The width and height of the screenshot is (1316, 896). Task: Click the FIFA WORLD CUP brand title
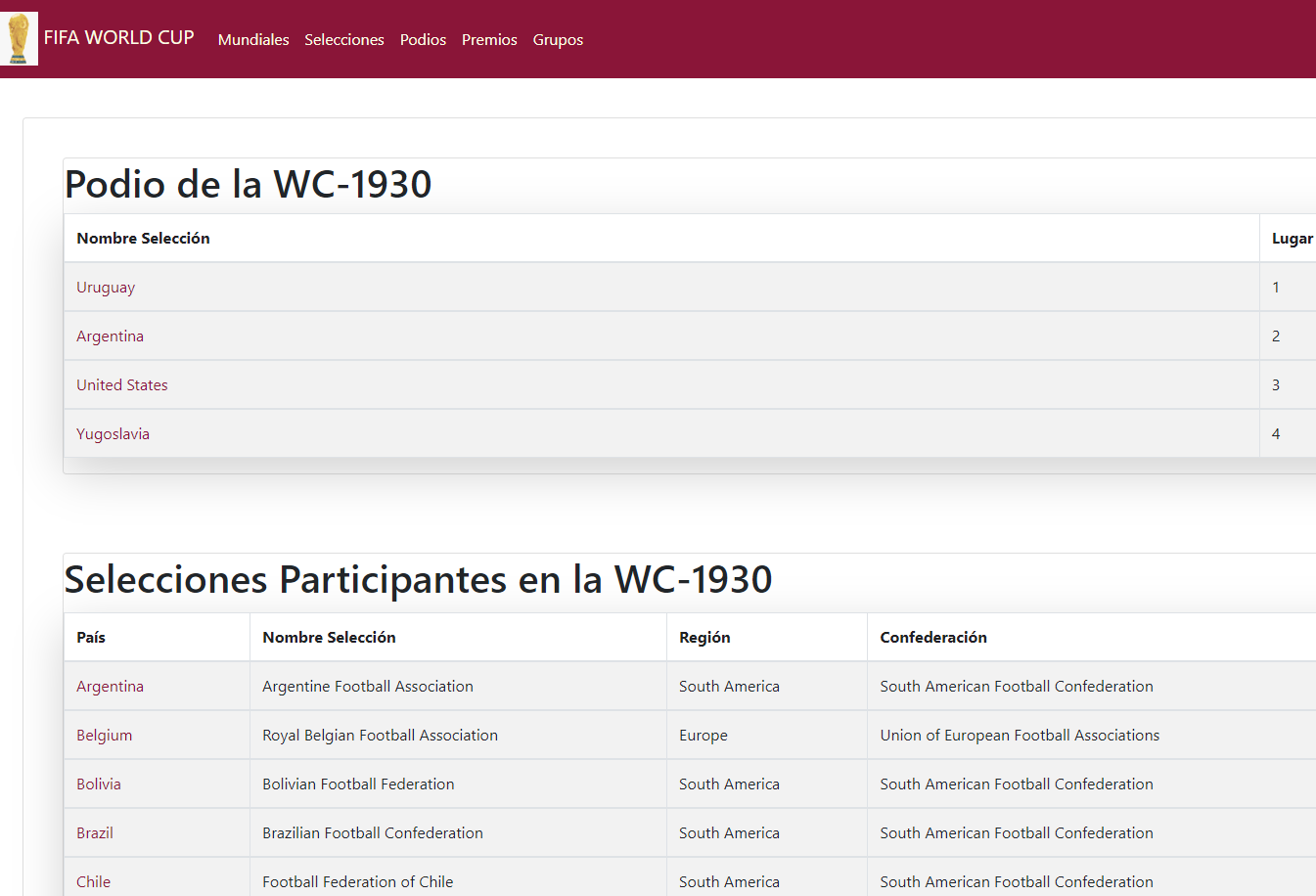pos(118,38)
